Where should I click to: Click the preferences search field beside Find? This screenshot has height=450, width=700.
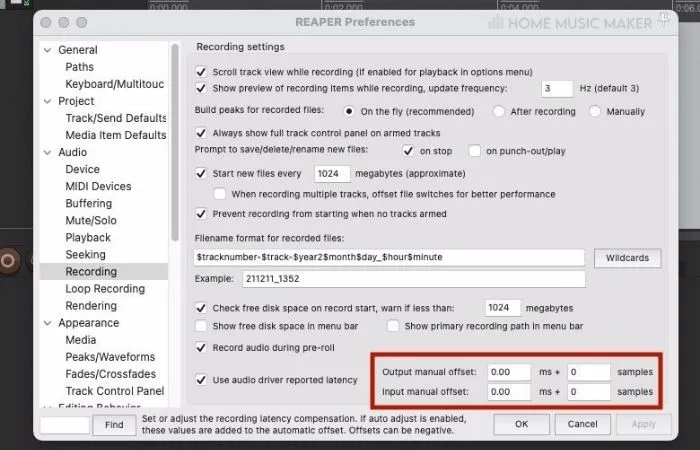click(x=65, y=425)
